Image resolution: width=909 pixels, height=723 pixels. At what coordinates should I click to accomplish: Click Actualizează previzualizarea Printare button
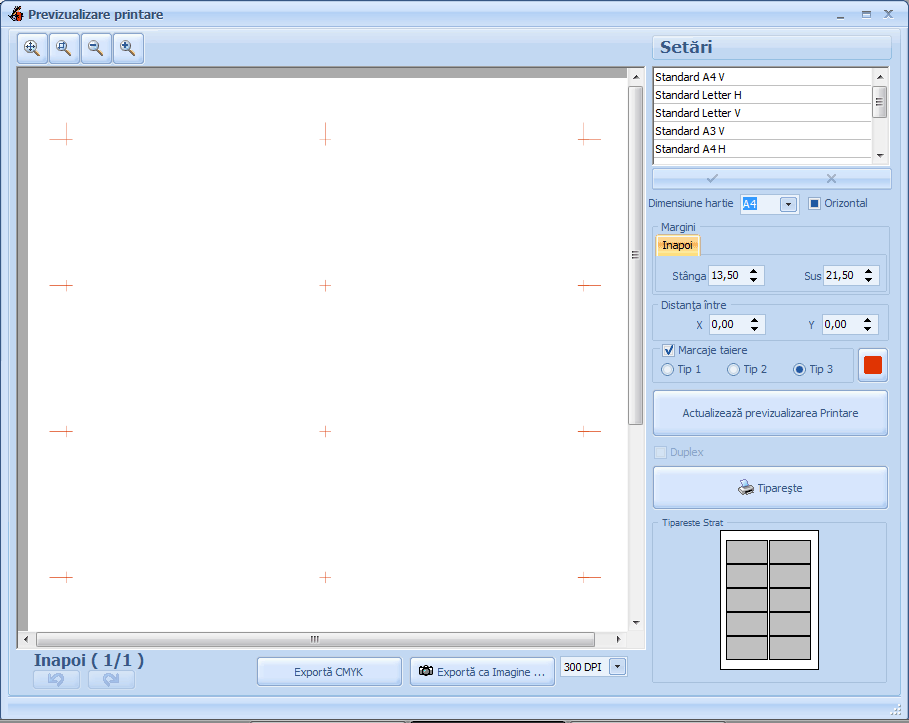coord(770,413)
